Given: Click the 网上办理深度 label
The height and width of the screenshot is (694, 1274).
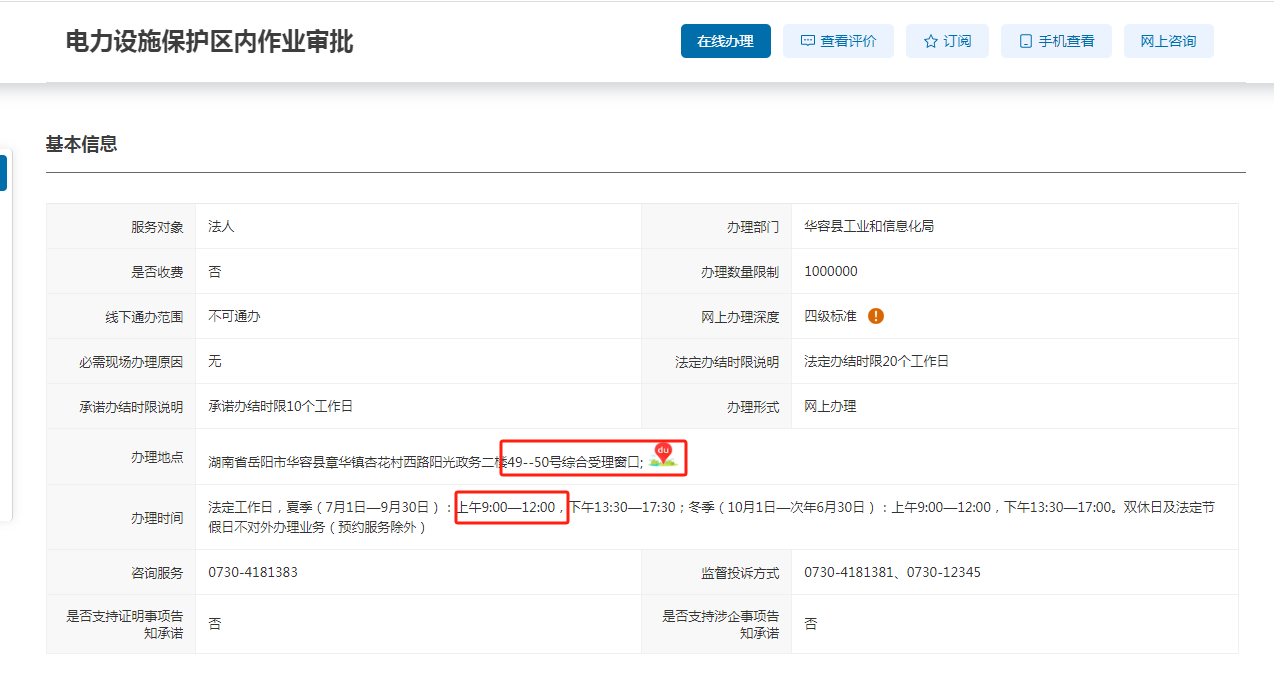Looking at the screenshot, I should (x=739, y=317).
